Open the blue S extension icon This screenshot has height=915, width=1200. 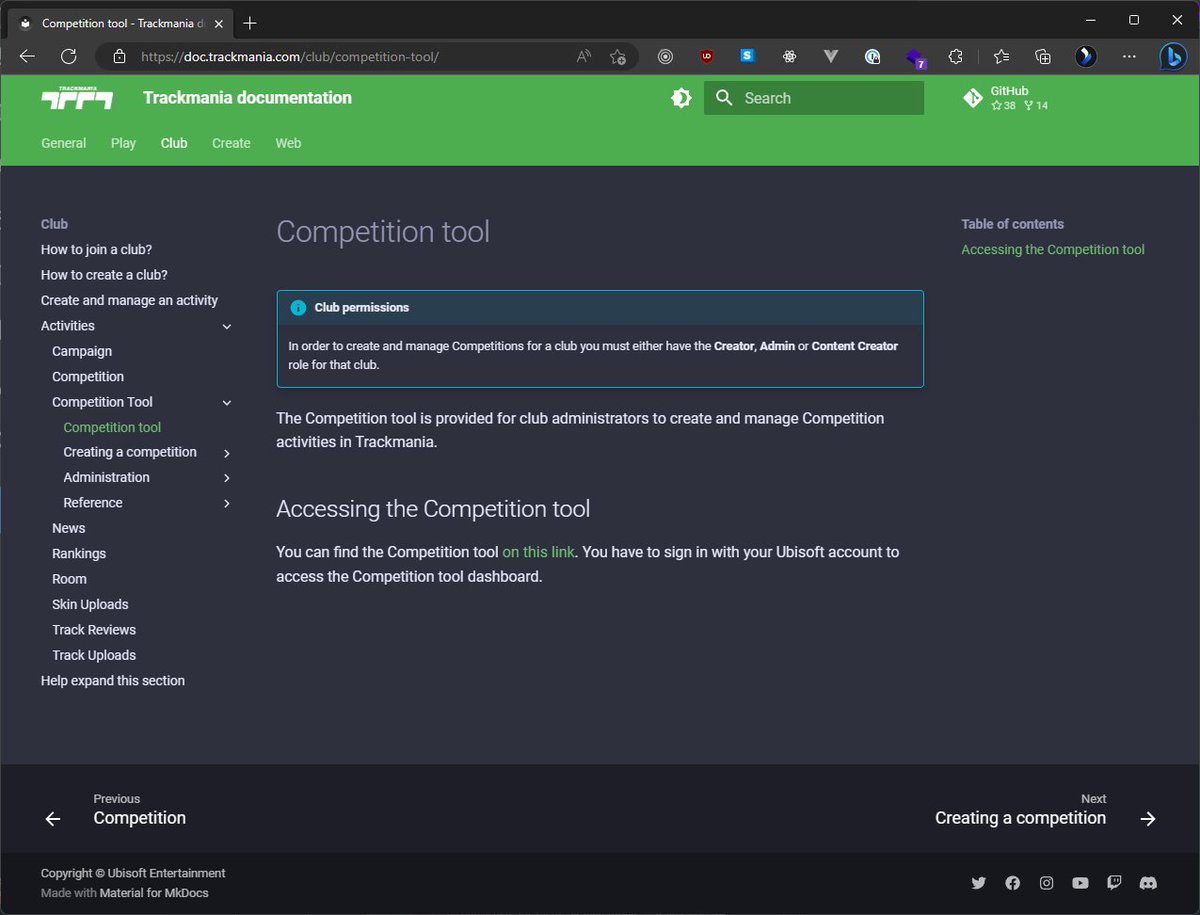coord(747,56)
